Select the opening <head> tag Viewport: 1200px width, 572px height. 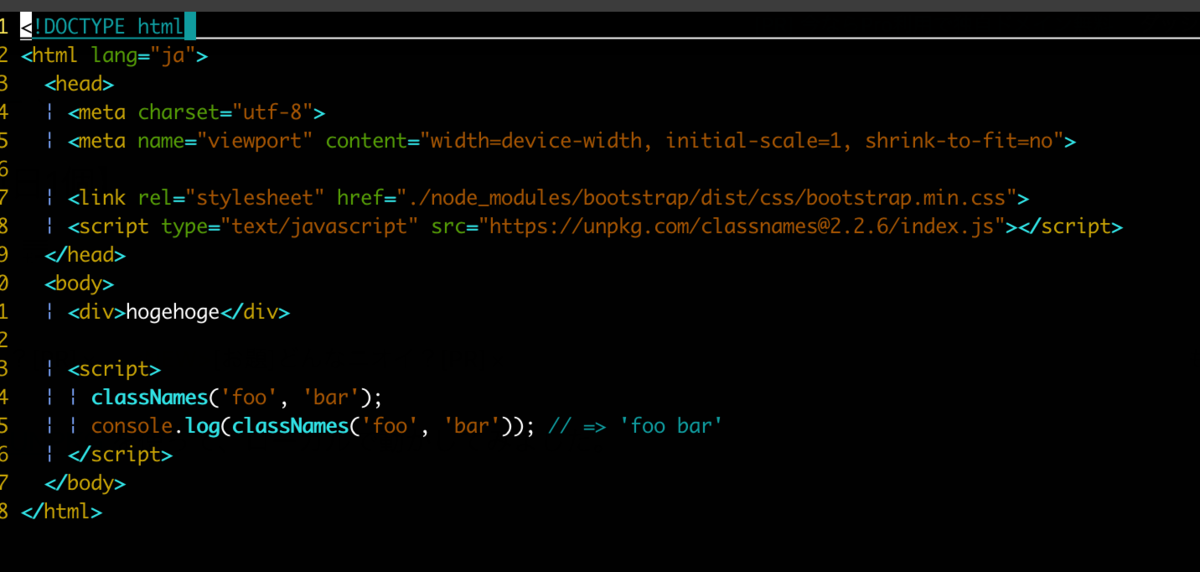click(79, 84)
